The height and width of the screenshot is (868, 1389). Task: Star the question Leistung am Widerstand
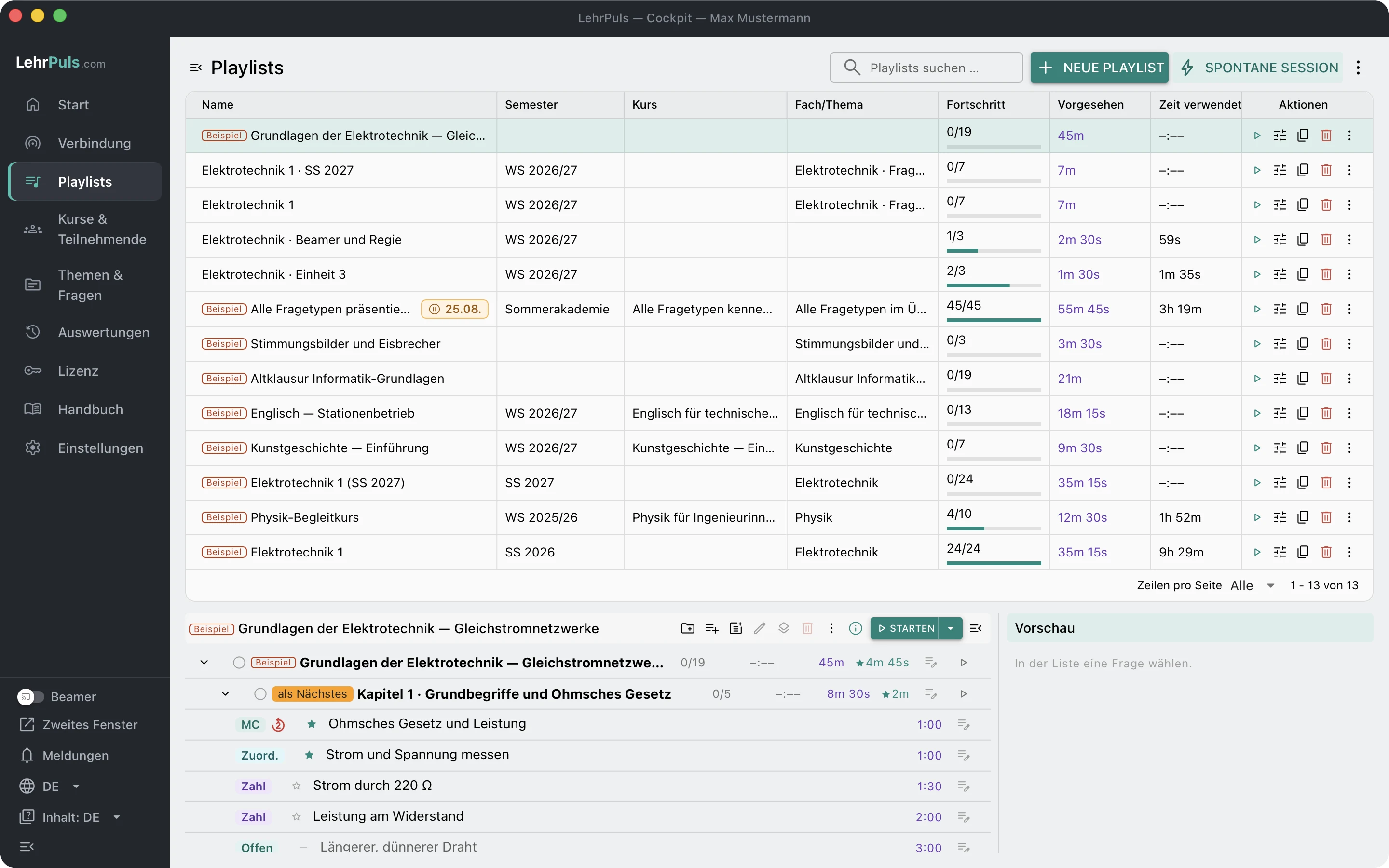296,817
